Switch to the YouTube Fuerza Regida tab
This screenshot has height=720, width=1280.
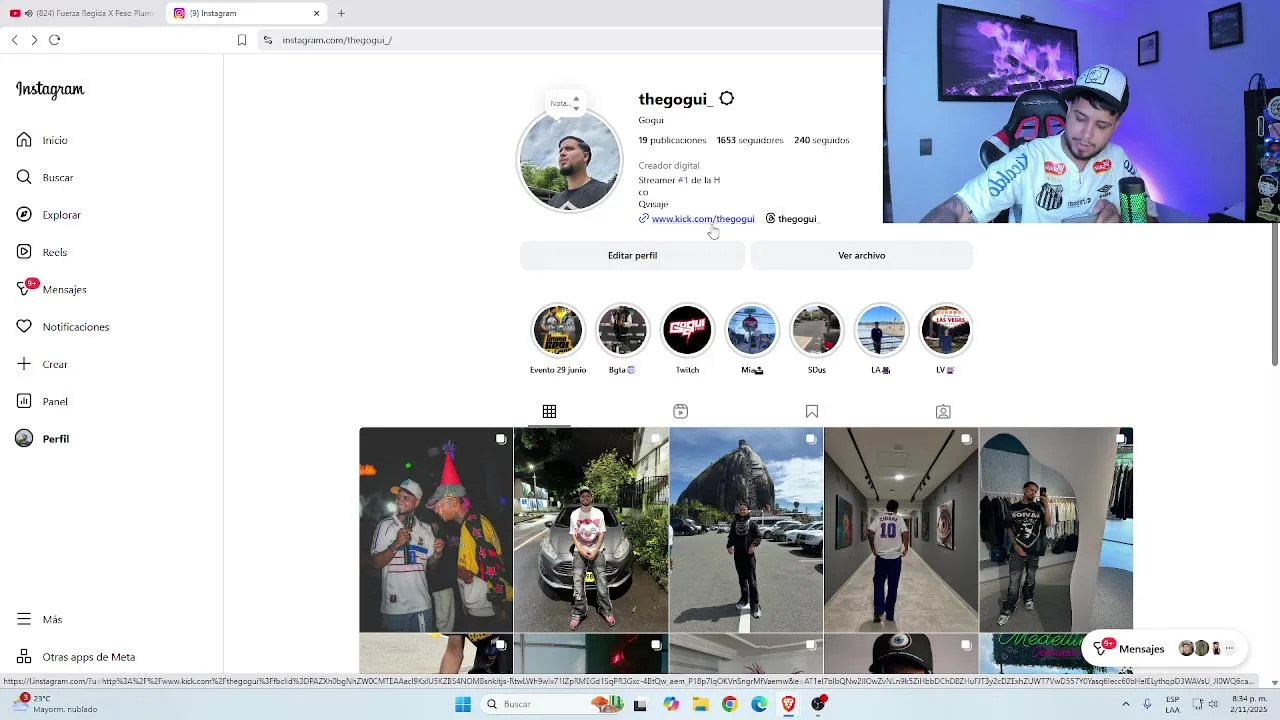pyautogui.click(x=82, y=13)
